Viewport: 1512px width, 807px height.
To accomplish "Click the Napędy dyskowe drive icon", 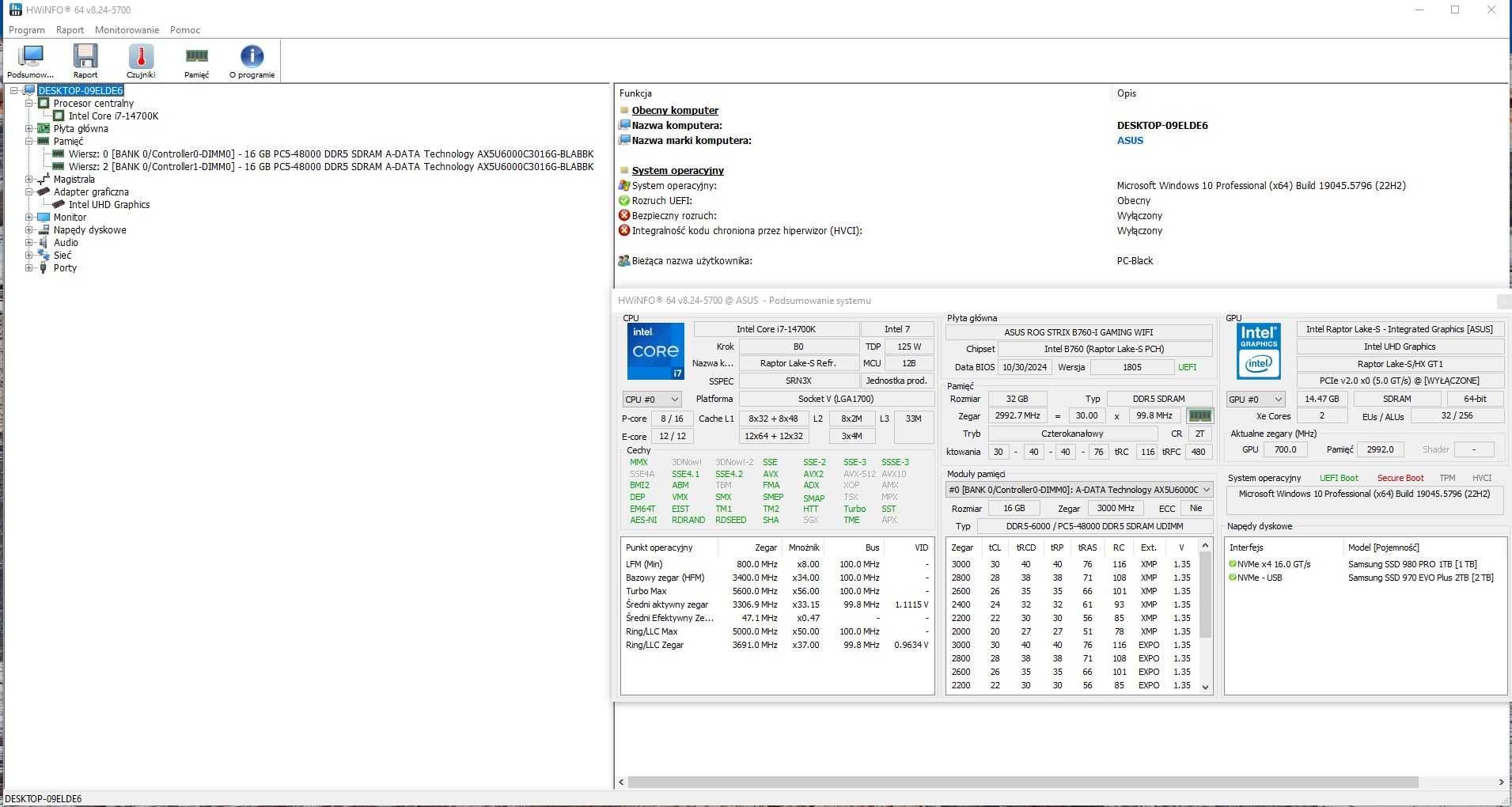I will pos(44,230).
